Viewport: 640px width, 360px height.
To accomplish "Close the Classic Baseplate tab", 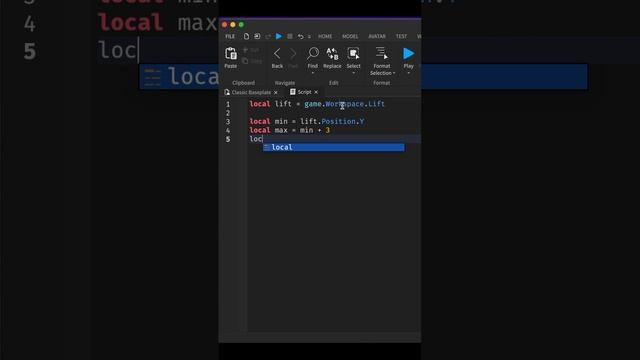I will (276, 93).
